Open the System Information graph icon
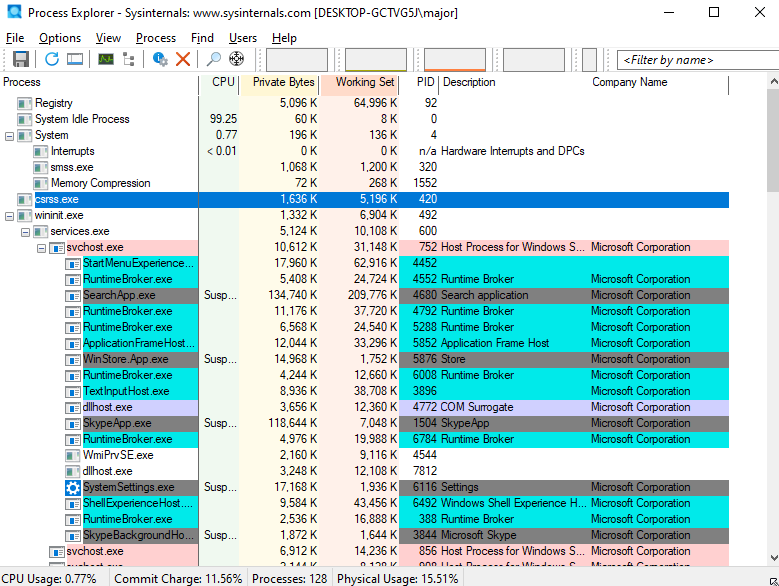Image resolution: width=779 pixels, height=586 pixels. 105,60
